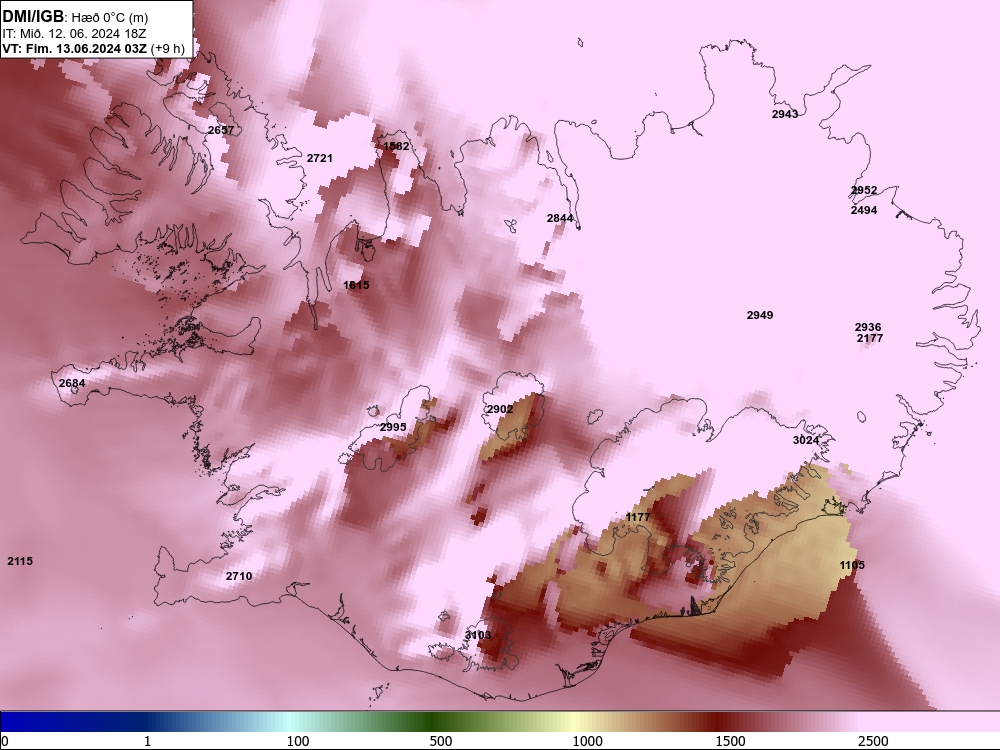
Task: Click the 3024 height value
Action: 805,440
